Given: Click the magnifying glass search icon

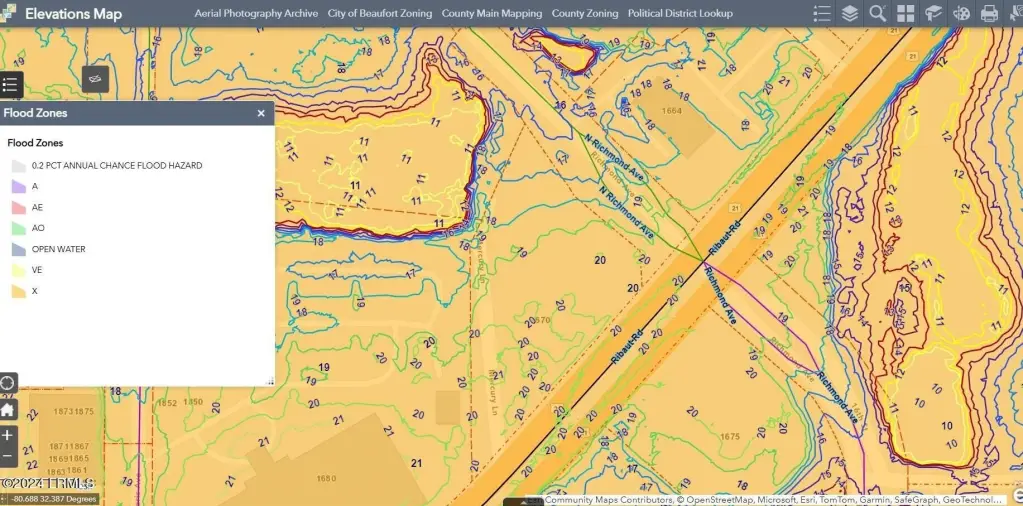Looking at the screenshot, I should [878, 13].
